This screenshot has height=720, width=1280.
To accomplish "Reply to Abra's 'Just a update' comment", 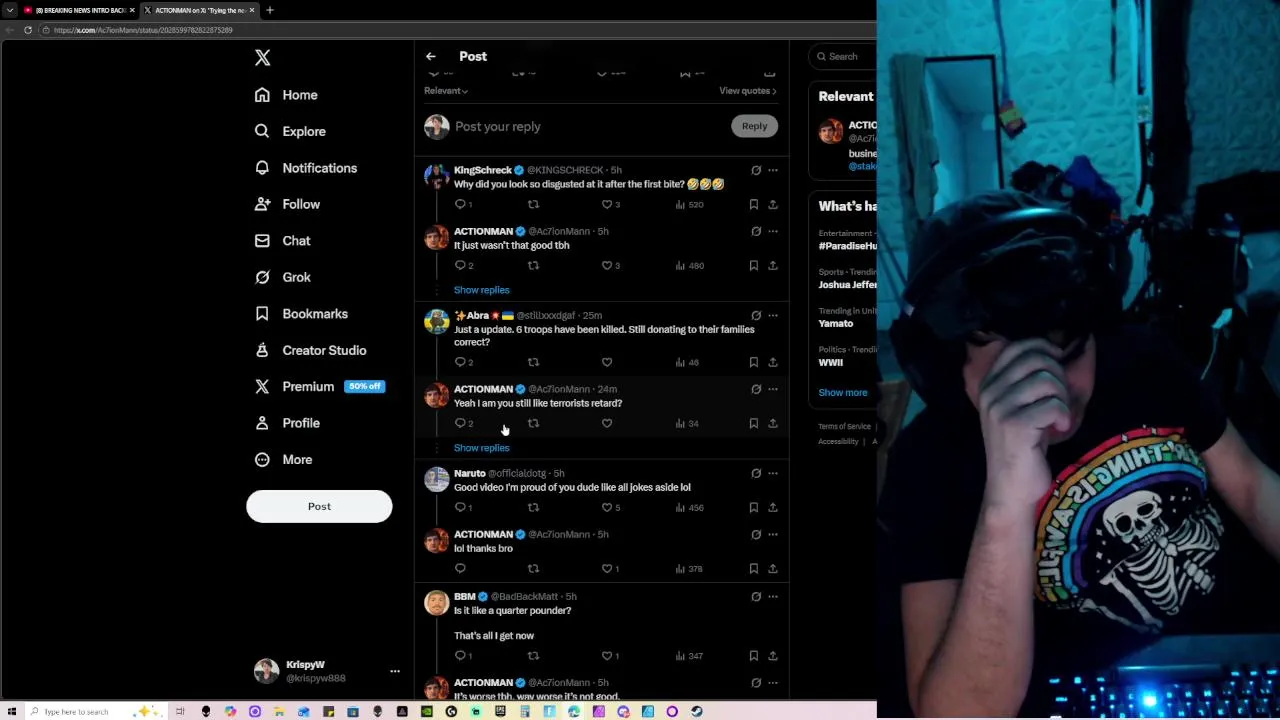I will click(462, 362).
